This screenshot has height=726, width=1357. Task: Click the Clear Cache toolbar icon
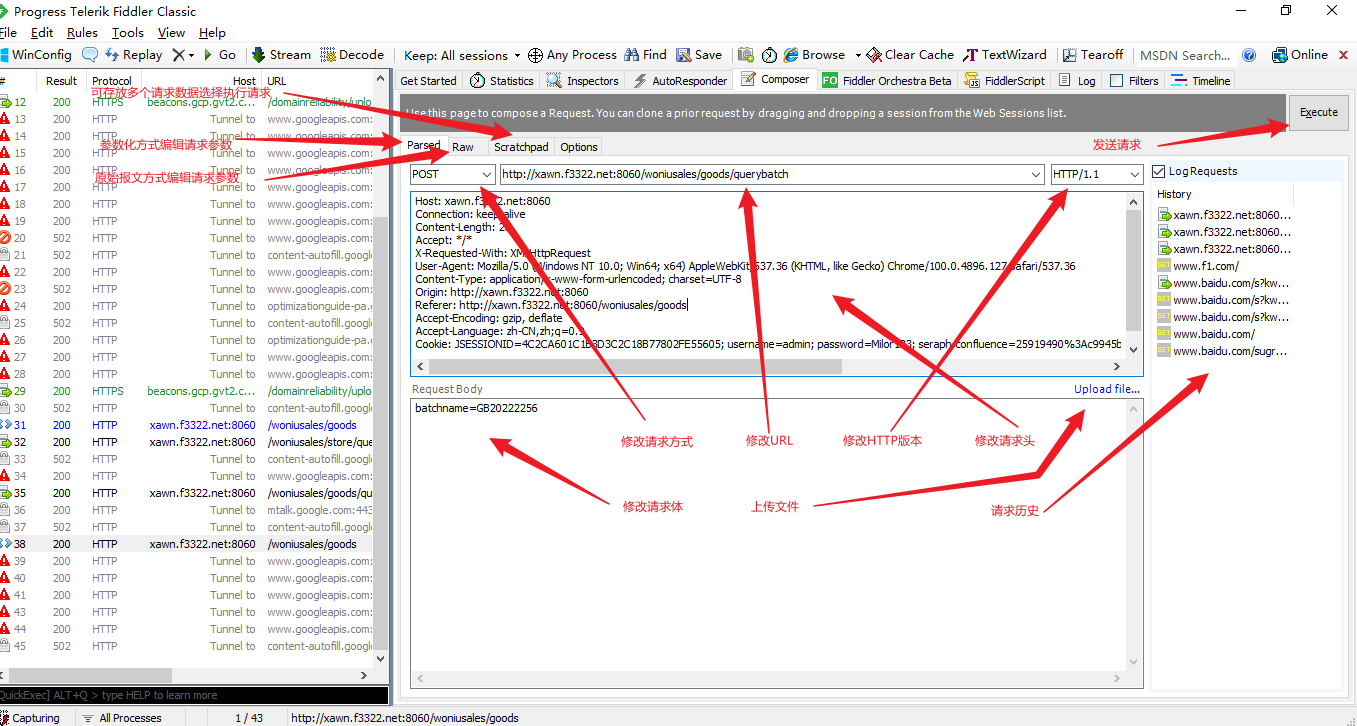874,55
